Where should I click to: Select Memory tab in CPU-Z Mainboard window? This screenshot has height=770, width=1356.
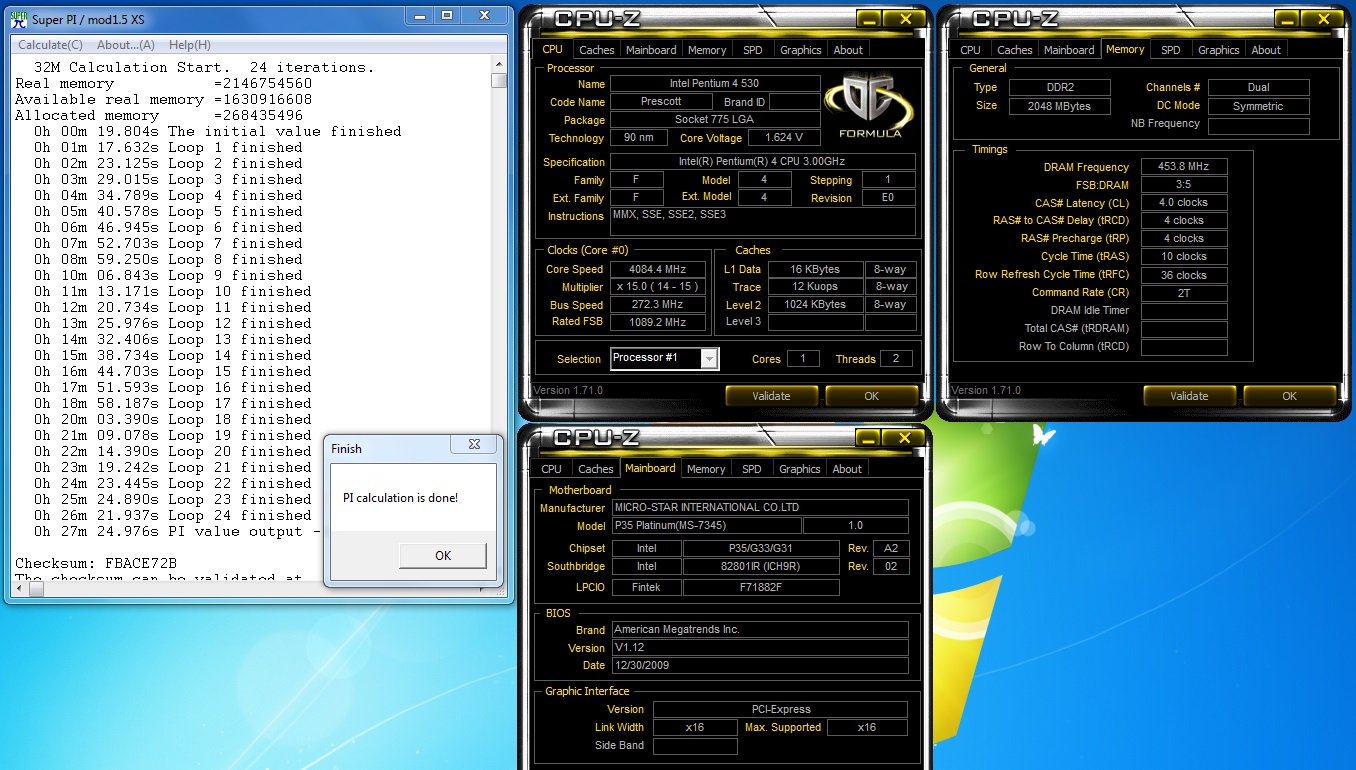706,469
